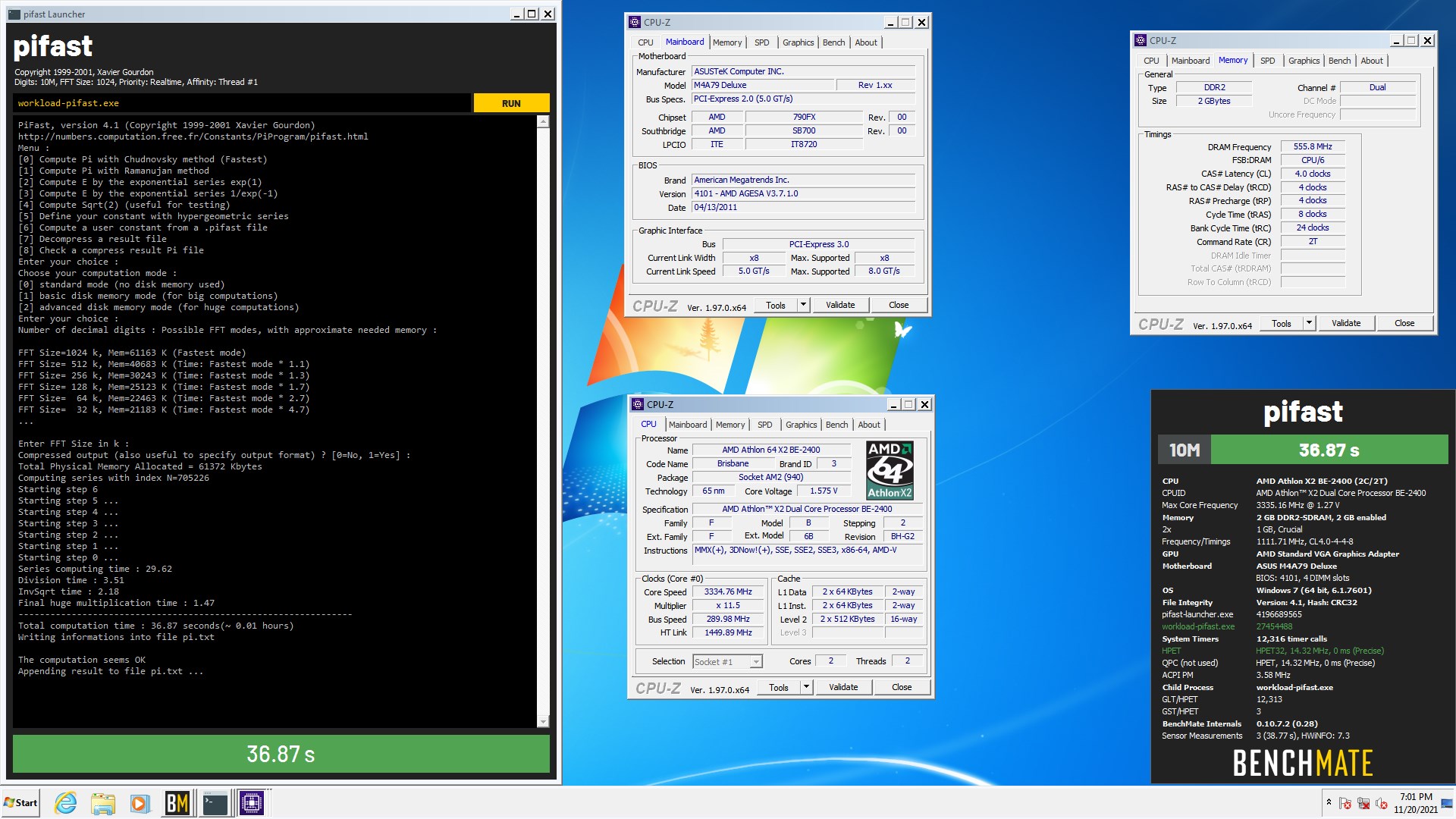Open About tab in Mainboard CPU-Z window
The width and height of the screenshot is (1456, 819).
[x=866, y=42]
